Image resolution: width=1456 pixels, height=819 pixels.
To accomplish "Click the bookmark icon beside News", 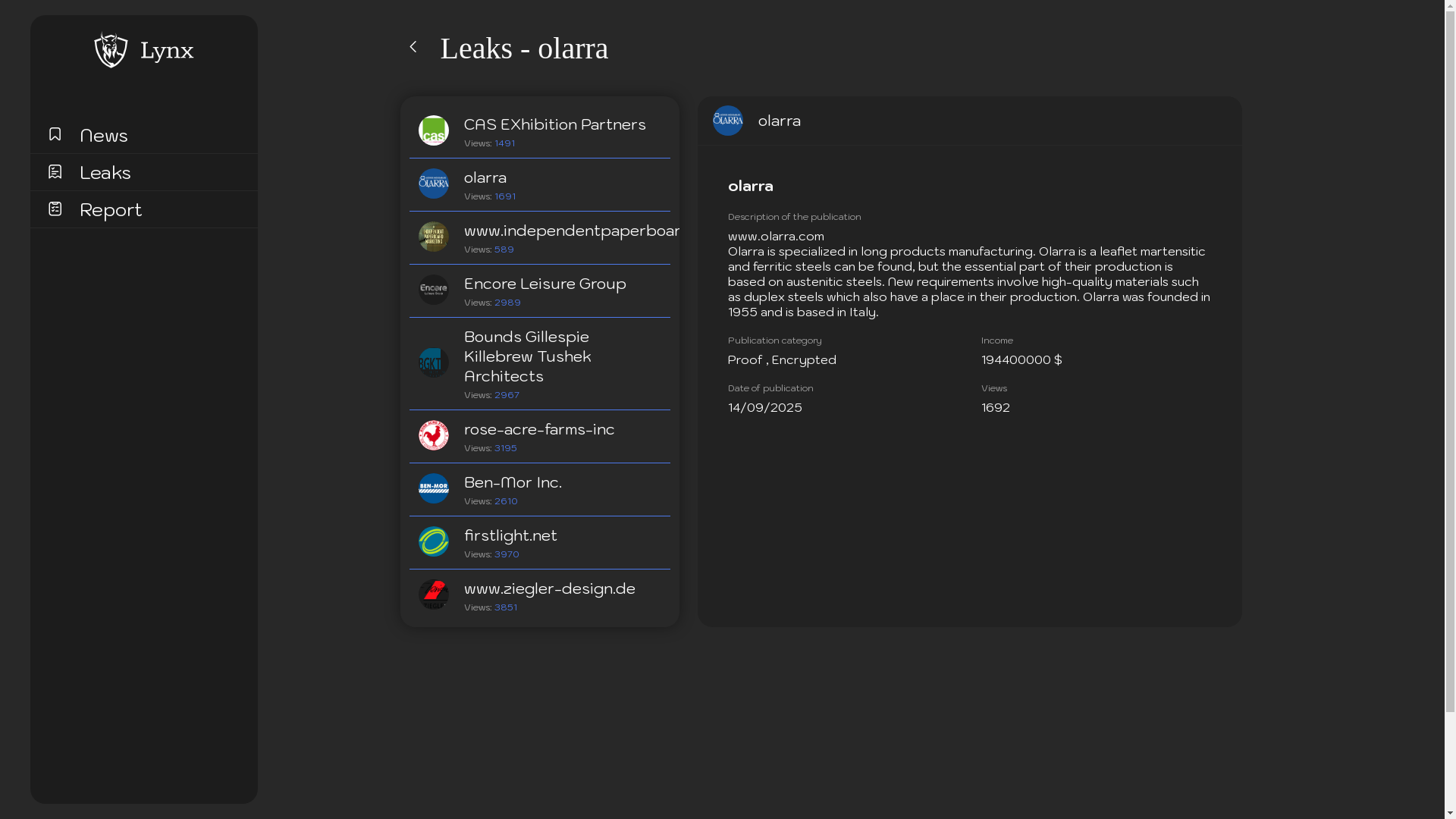I will (55, 134).
